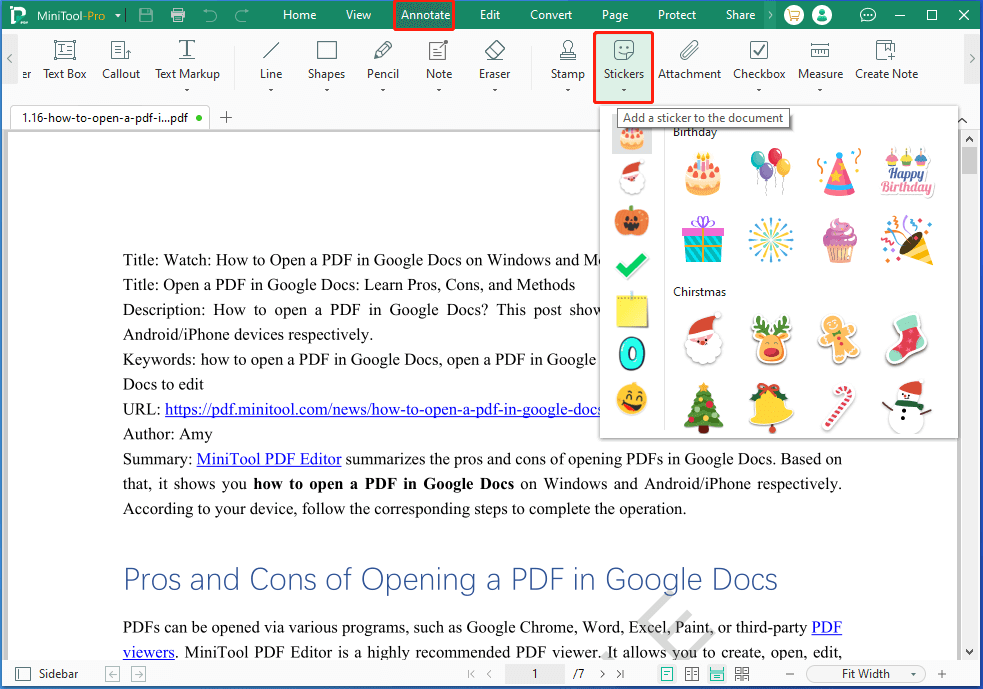Switch to the Annotate tab
Screen dimensions: 983x689
tap(425, 15)
